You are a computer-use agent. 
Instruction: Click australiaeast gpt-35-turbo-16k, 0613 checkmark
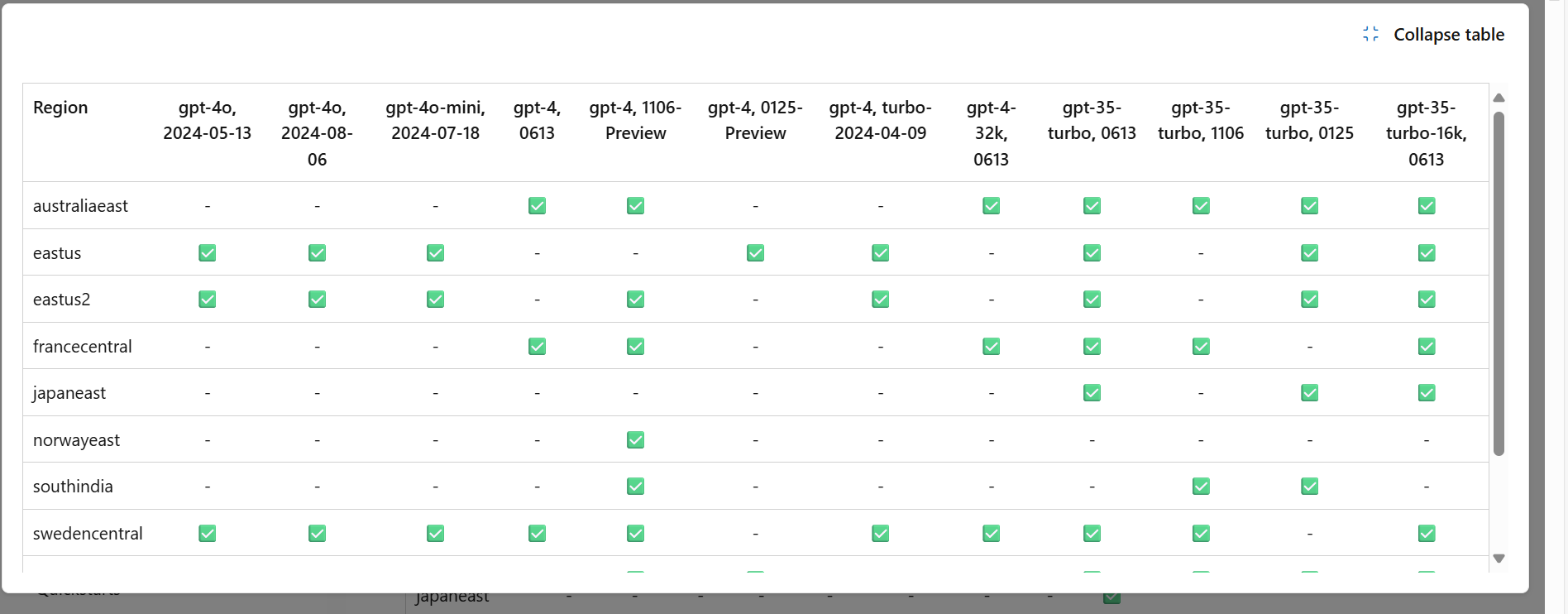tap(1427, 205)
